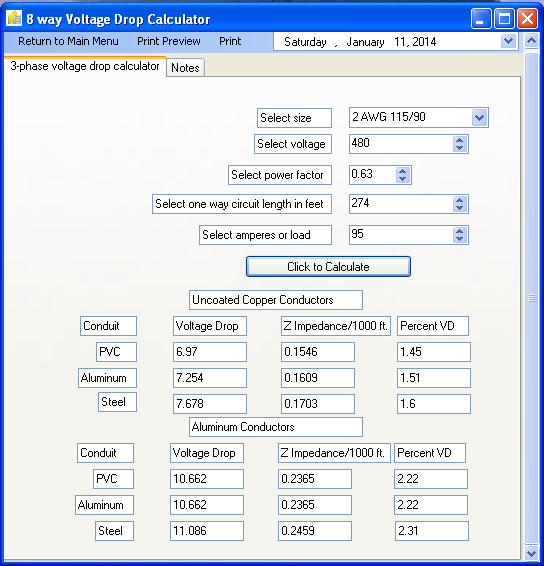This screenshot has height=566, width=544.
Task: Open the Select size dropdown
Action: pos(479,118)
